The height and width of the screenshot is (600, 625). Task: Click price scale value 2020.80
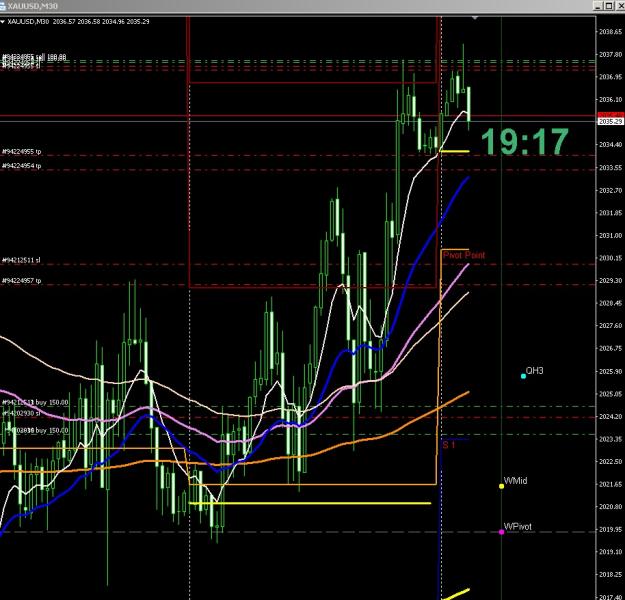tap(610, 506)
